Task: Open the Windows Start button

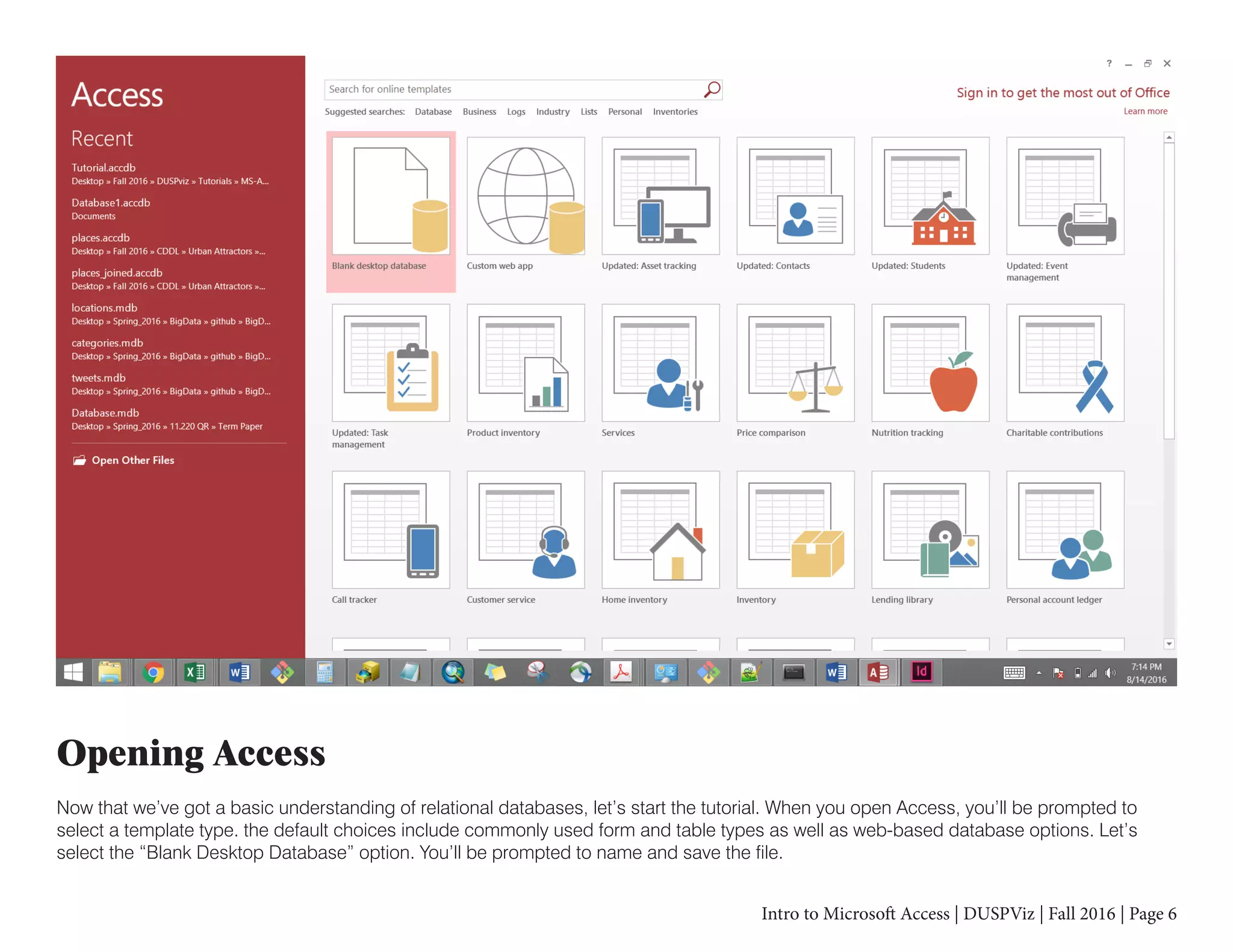Action: pyautogui.click(x=73, y=672)
